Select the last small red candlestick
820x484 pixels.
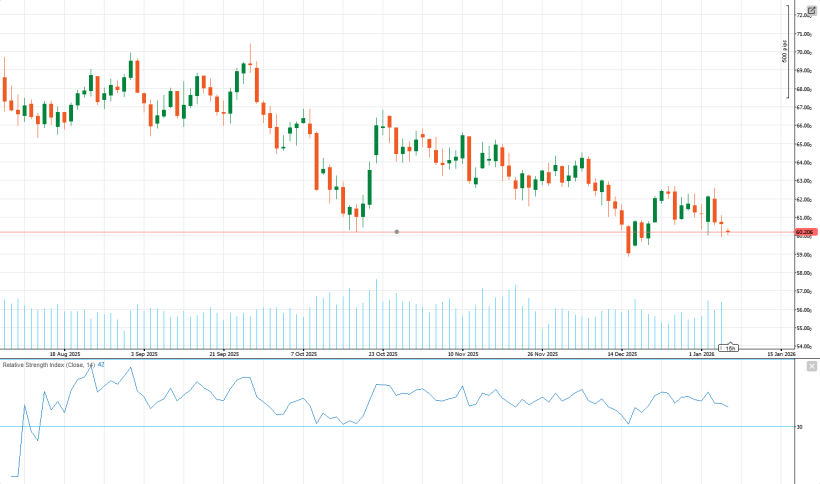(729, 231)
